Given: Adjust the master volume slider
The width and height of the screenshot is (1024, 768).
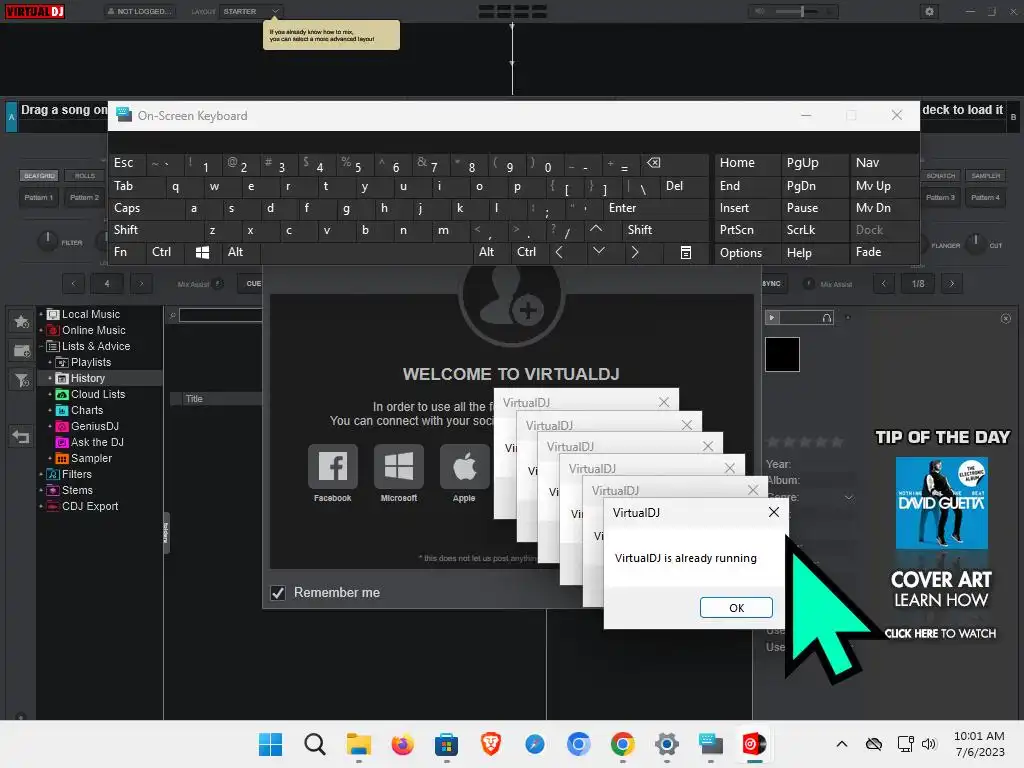Looking at the screenshot, I should coord(803,11).
